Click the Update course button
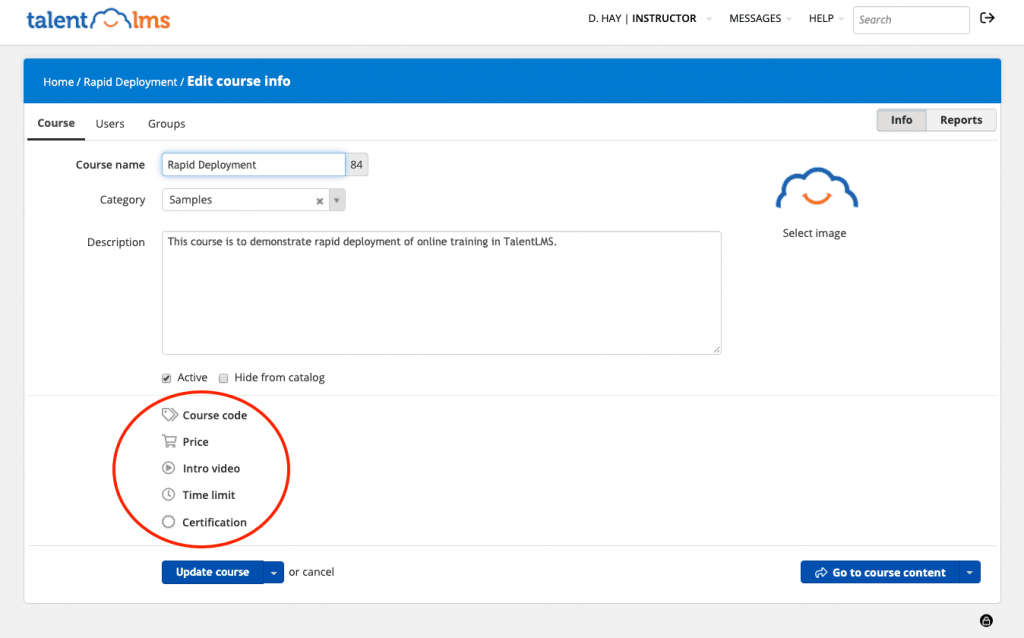The width and height of the screenshot is (1024, 638). coord(213,571)
